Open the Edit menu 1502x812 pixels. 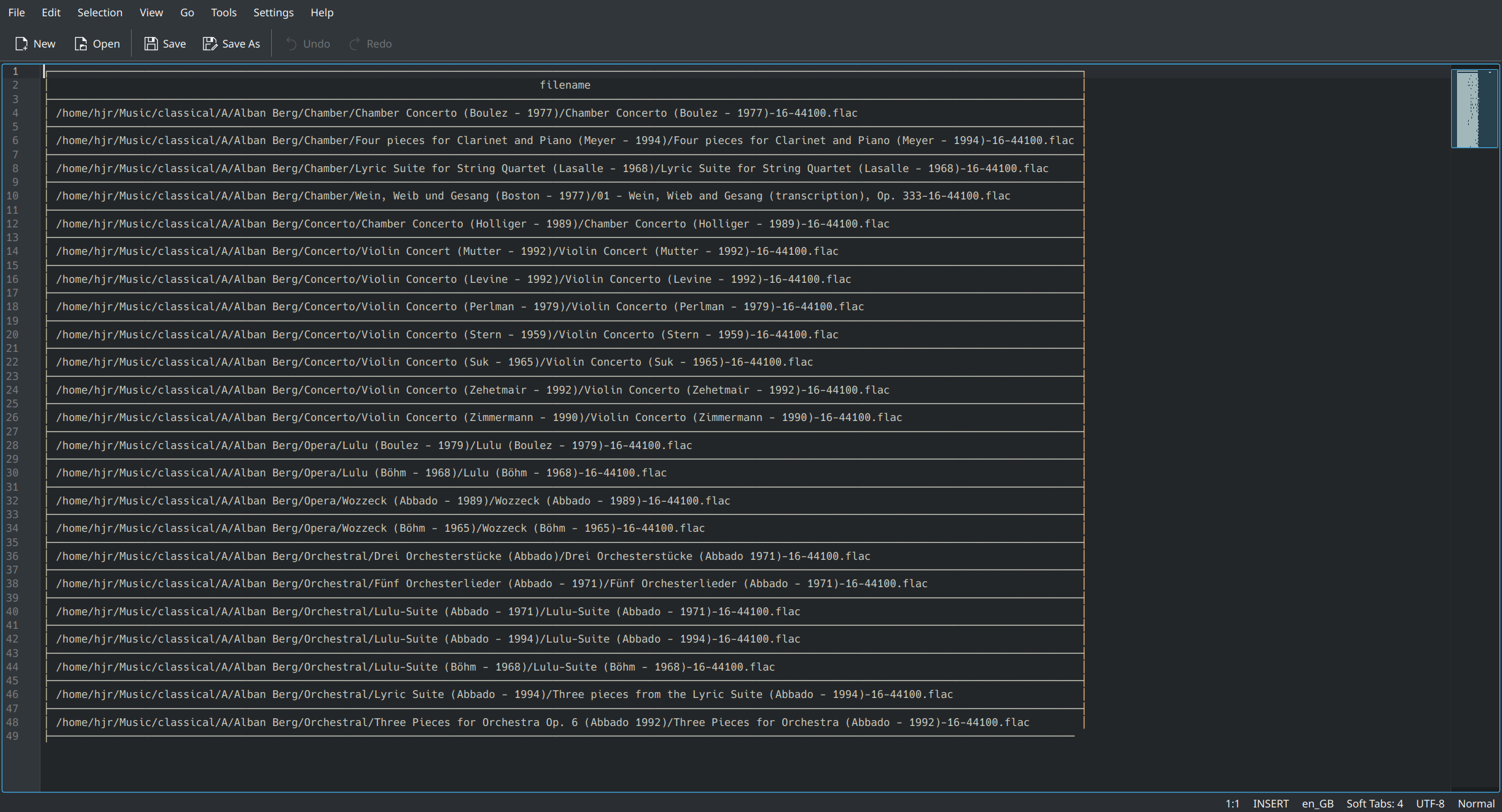pyautogui.click(x=50, y=12)
